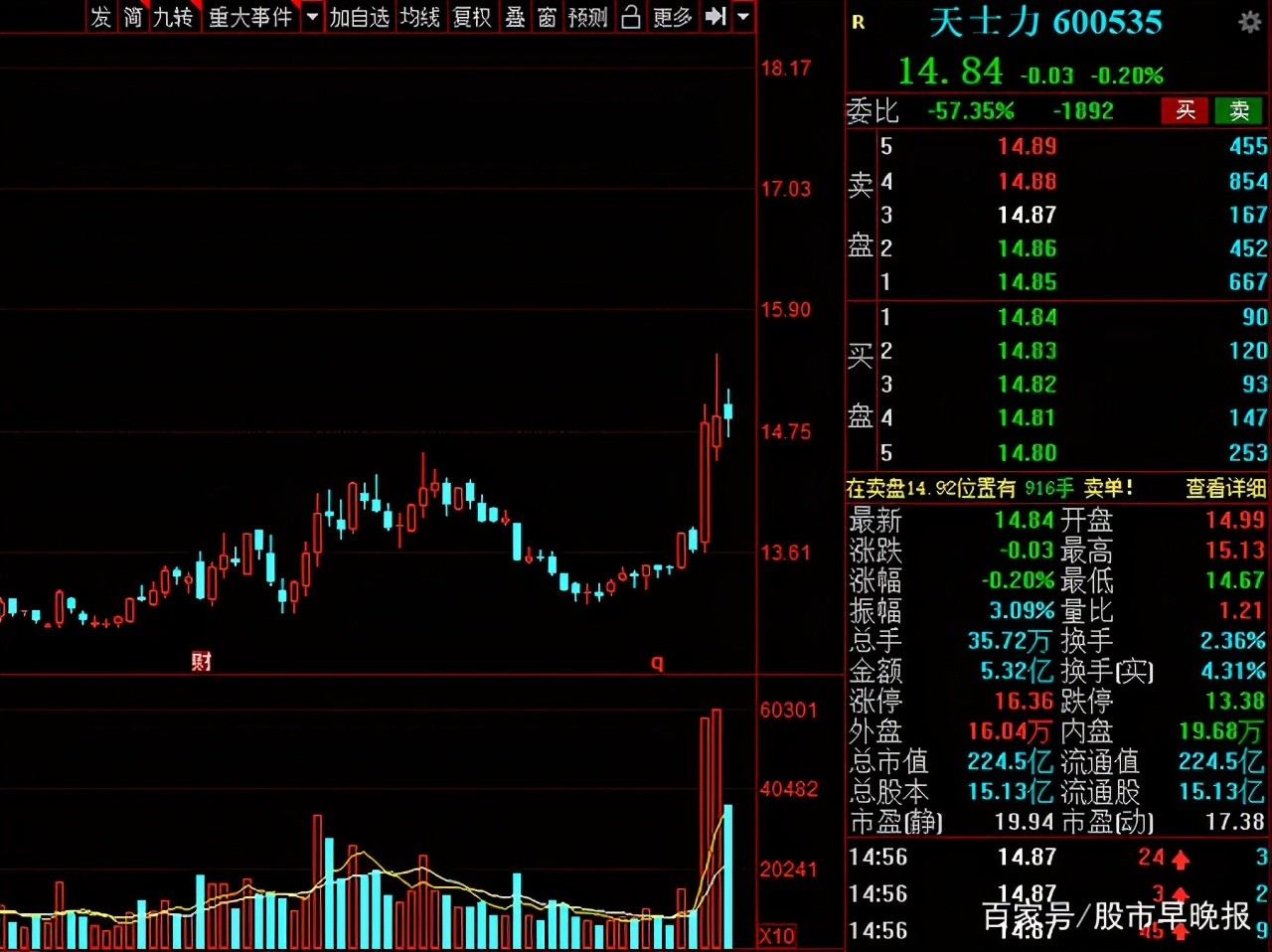Screen dimensions: 1272x952
Task: Open the 窗 window layout icon
Action: tap(546, 17)
